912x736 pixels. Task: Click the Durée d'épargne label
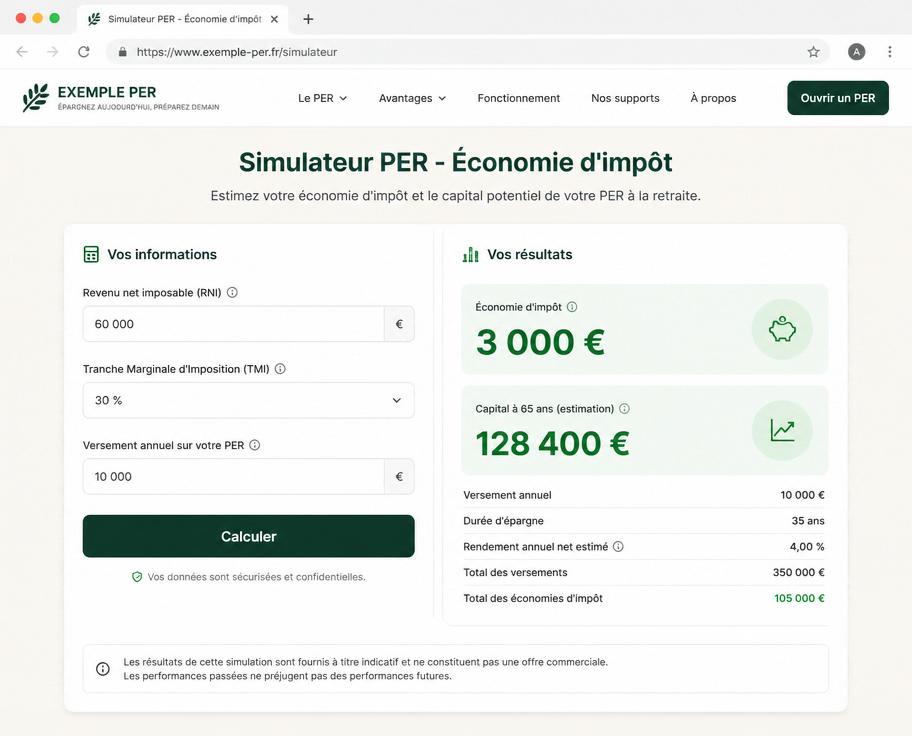point(503,521)
